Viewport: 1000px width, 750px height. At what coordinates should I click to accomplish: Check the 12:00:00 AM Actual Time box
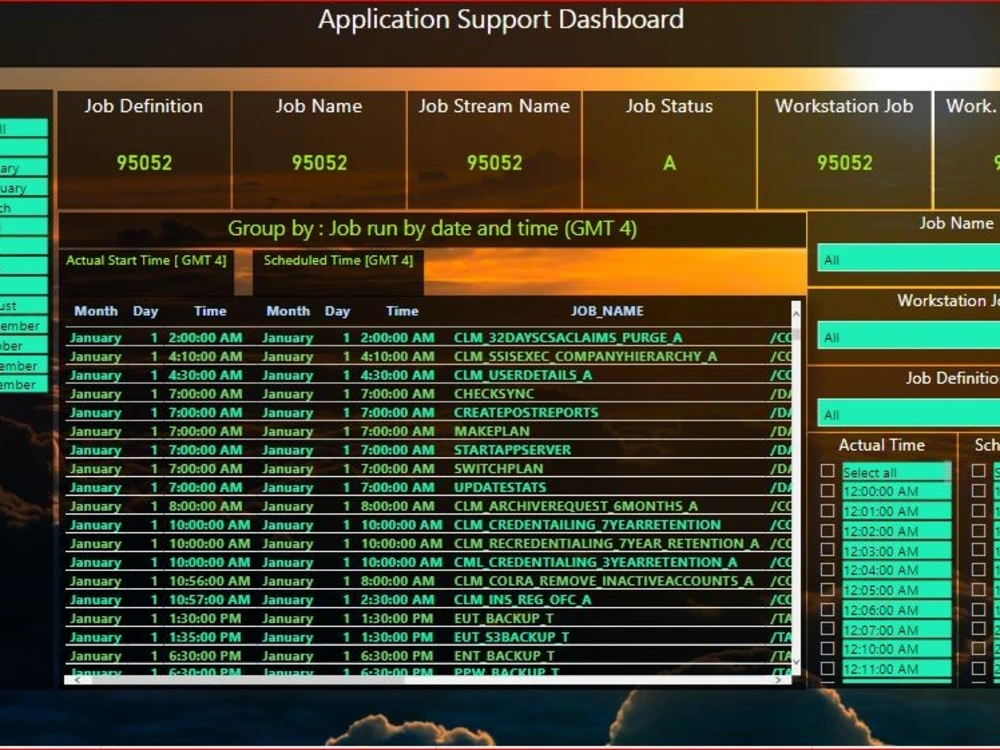[828, 490]
